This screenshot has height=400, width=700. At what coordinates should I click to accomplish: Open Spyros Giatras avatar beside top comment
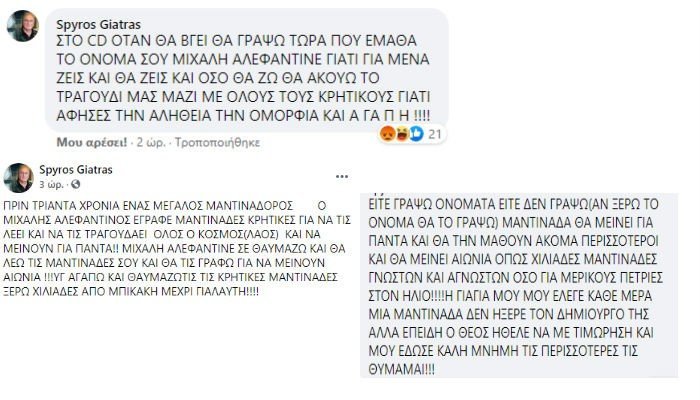(x=23, y=26)
